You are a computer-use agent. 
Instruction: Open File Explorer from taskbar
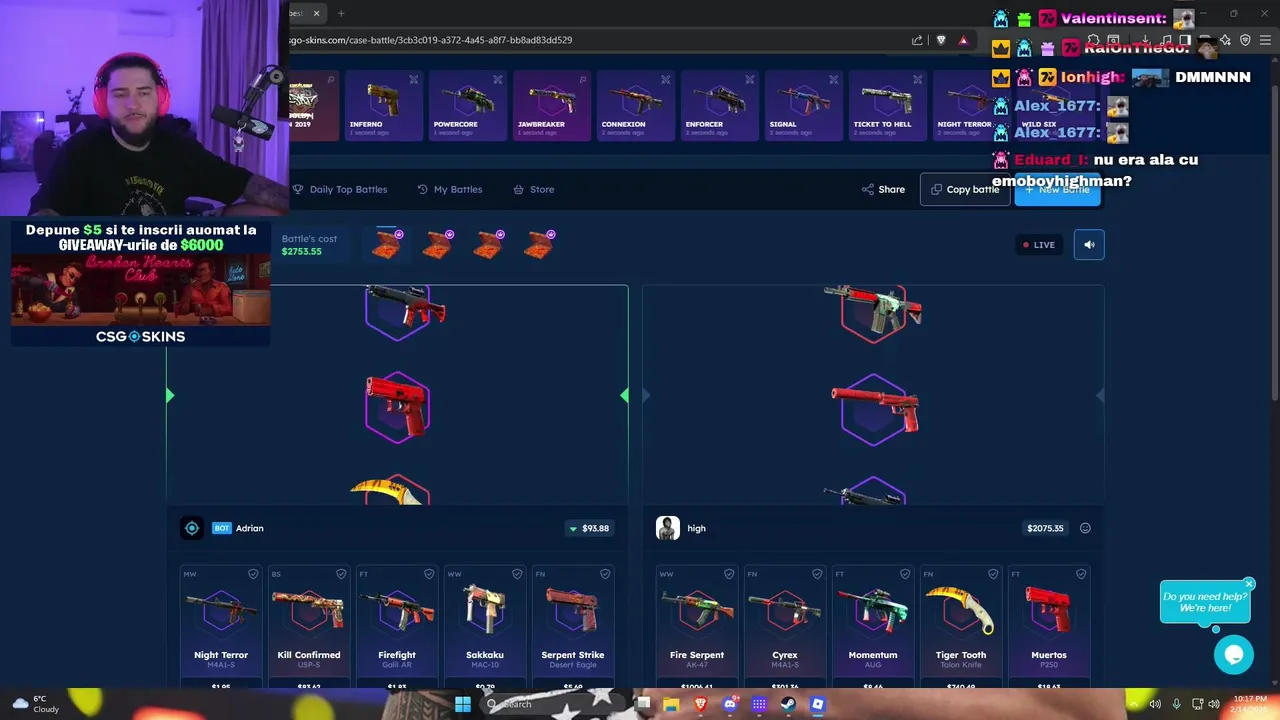click(x=671, y=704)
